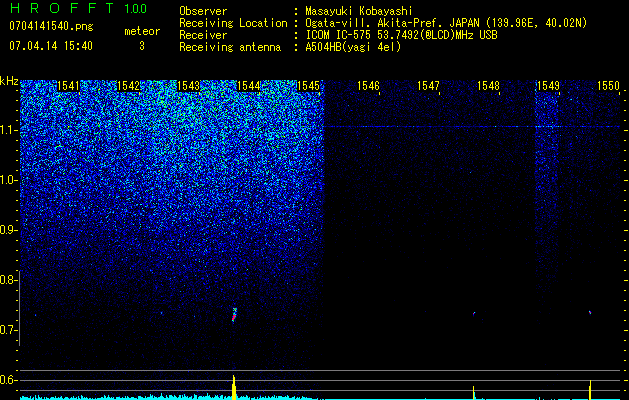Click the yellow intensity spike after 1549
The image size is (629, 400).
[590, 390]
